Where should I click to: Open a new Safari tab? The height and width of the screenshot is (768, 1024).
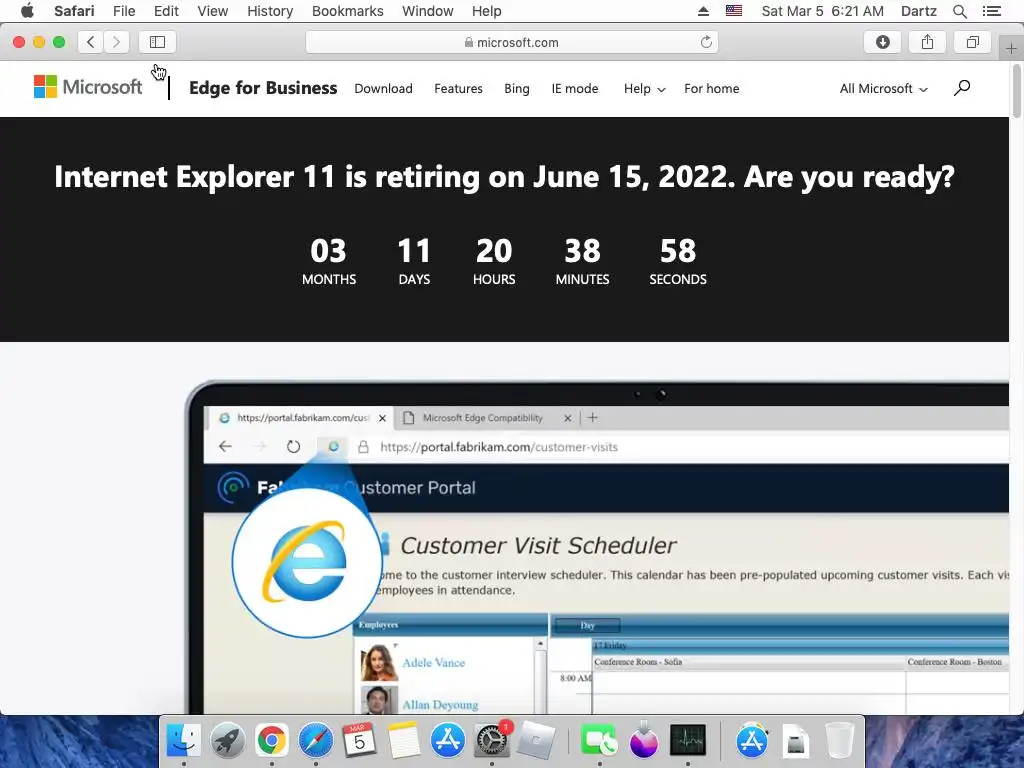1011,48
